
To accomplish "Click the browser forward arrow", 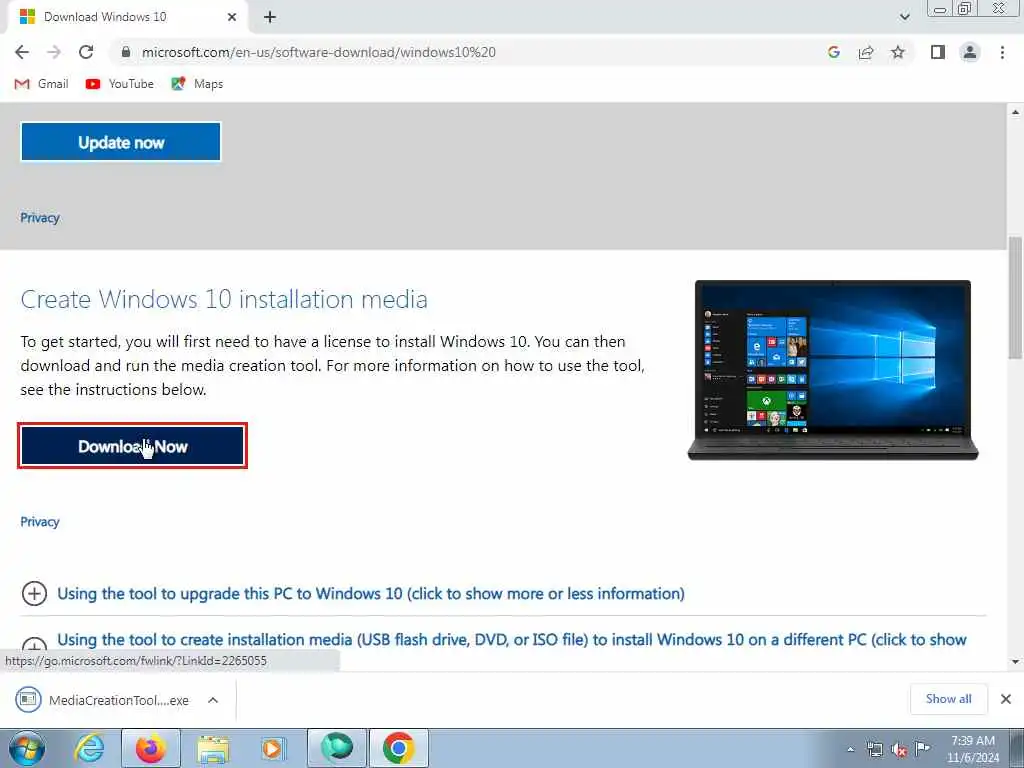I will [54, 52].
